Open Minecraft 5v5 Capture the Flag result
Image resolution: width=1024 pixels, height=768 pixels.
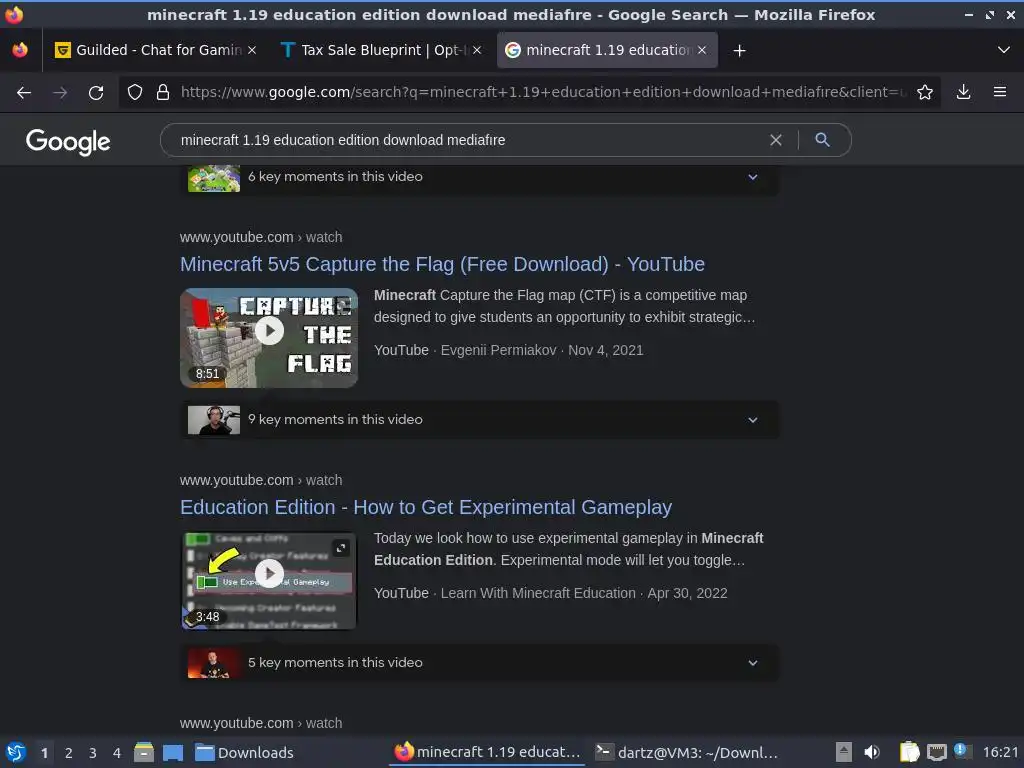(442, 264)
